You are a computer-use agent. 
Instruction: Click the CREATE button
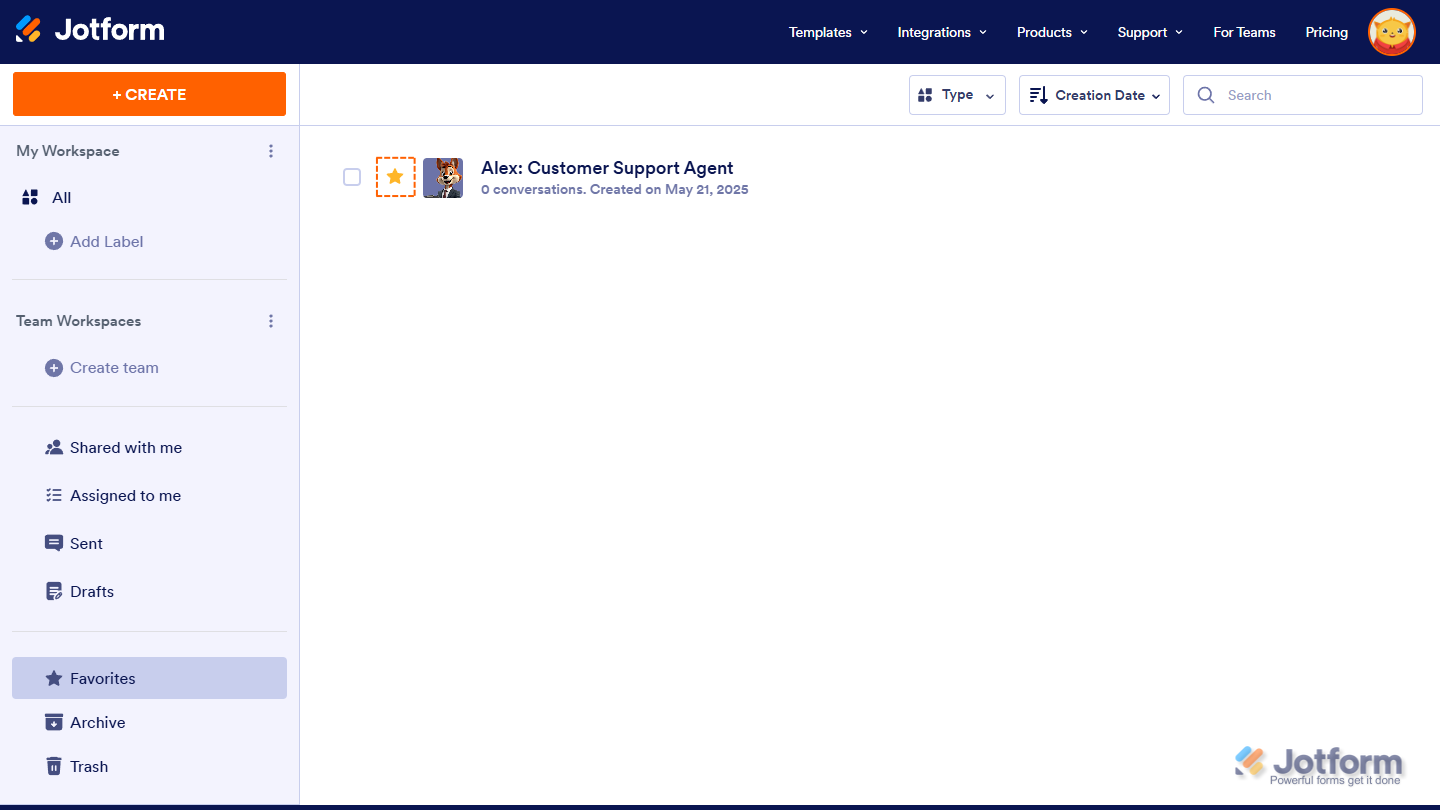pos(148,93)
